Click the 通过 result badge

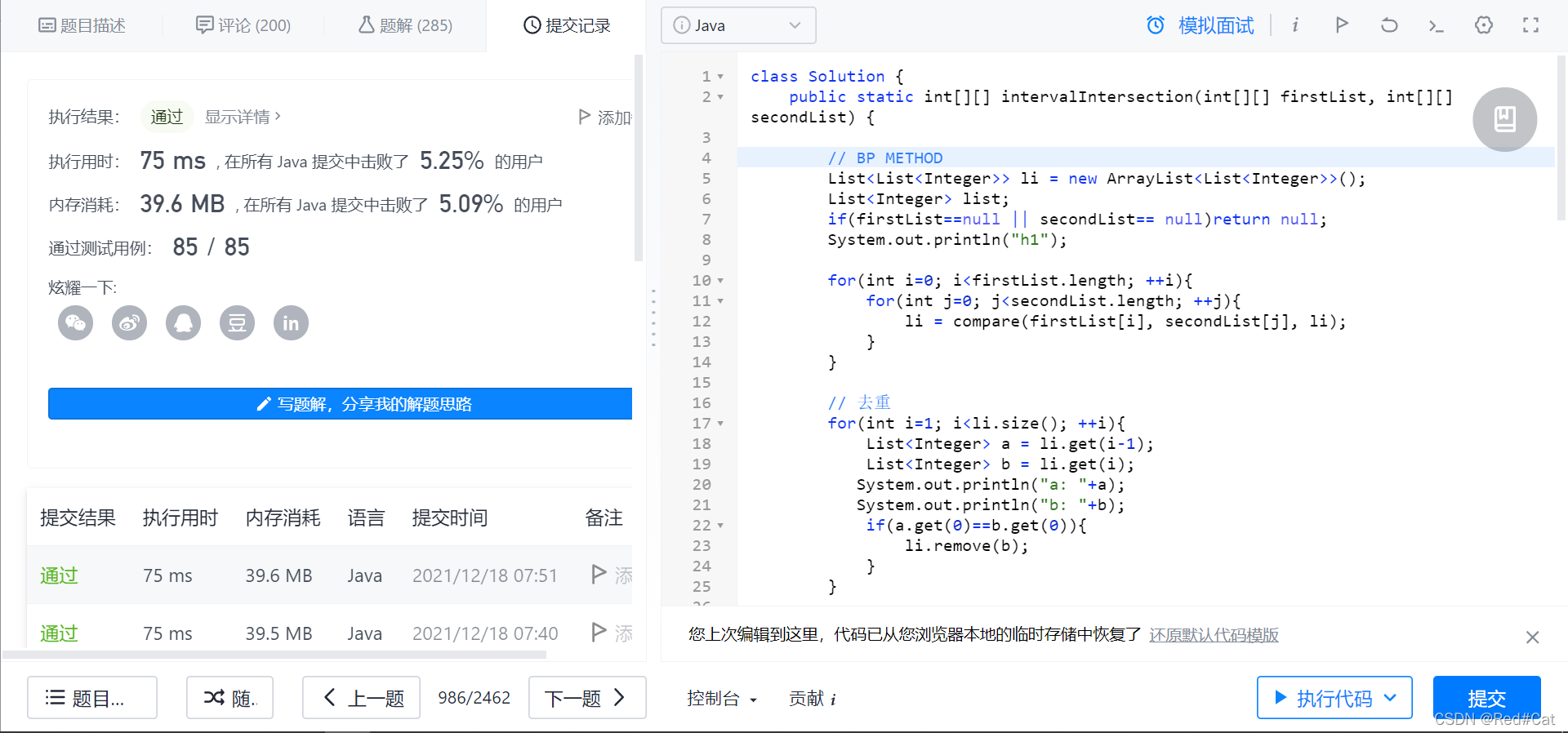[167, 117]
